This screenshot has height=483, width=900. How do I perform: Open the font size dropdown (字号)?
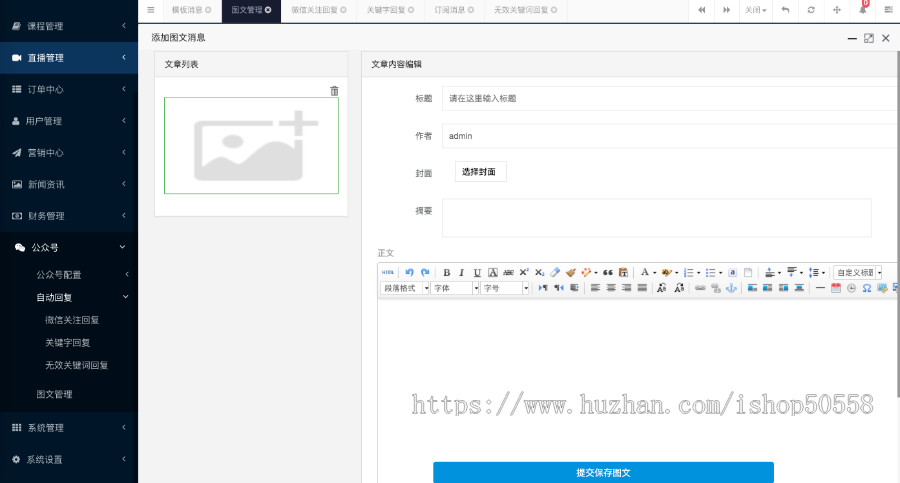tap(505, 288)
